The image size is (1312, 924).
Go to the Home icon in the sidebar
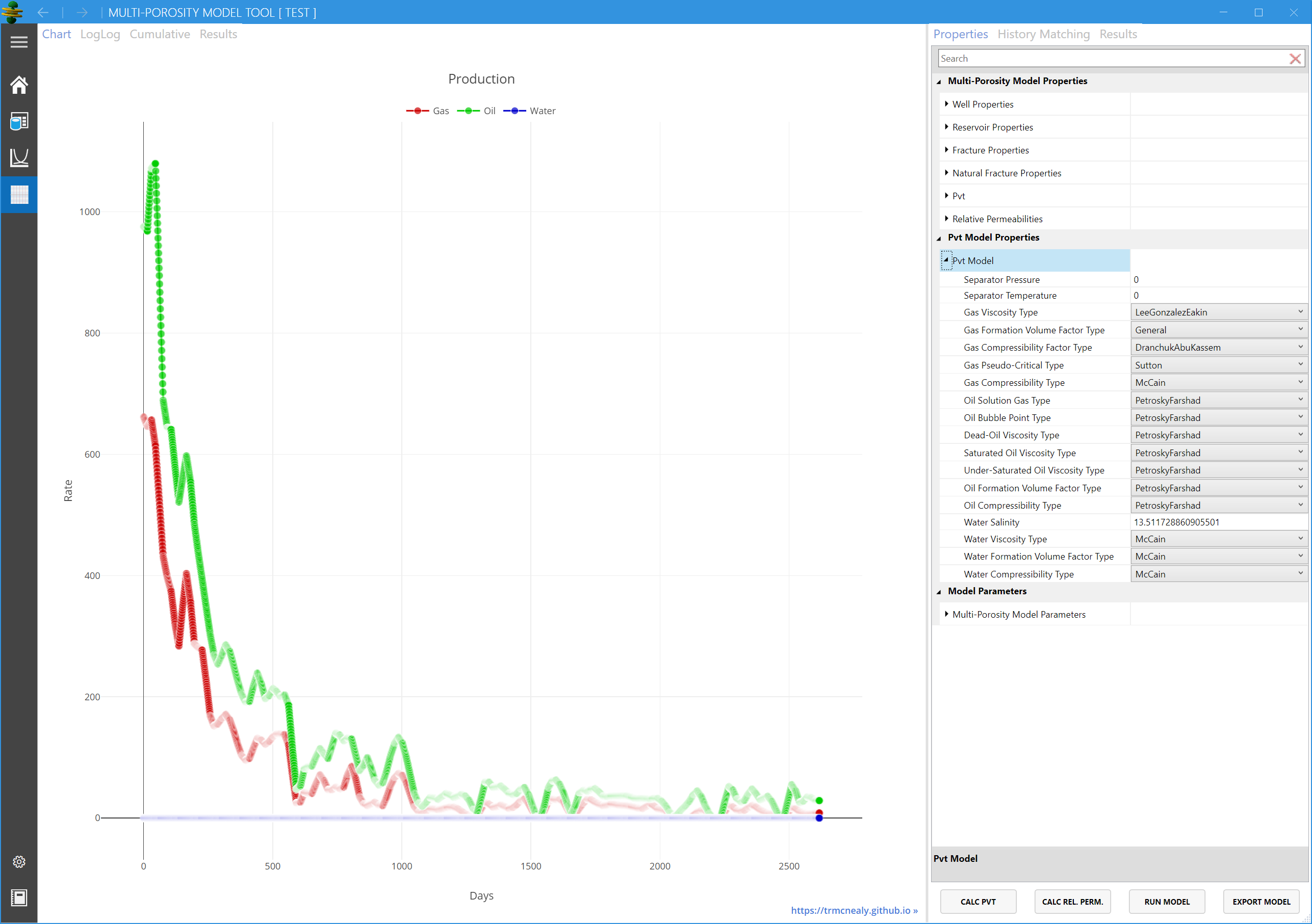click(x=19, y=85)
